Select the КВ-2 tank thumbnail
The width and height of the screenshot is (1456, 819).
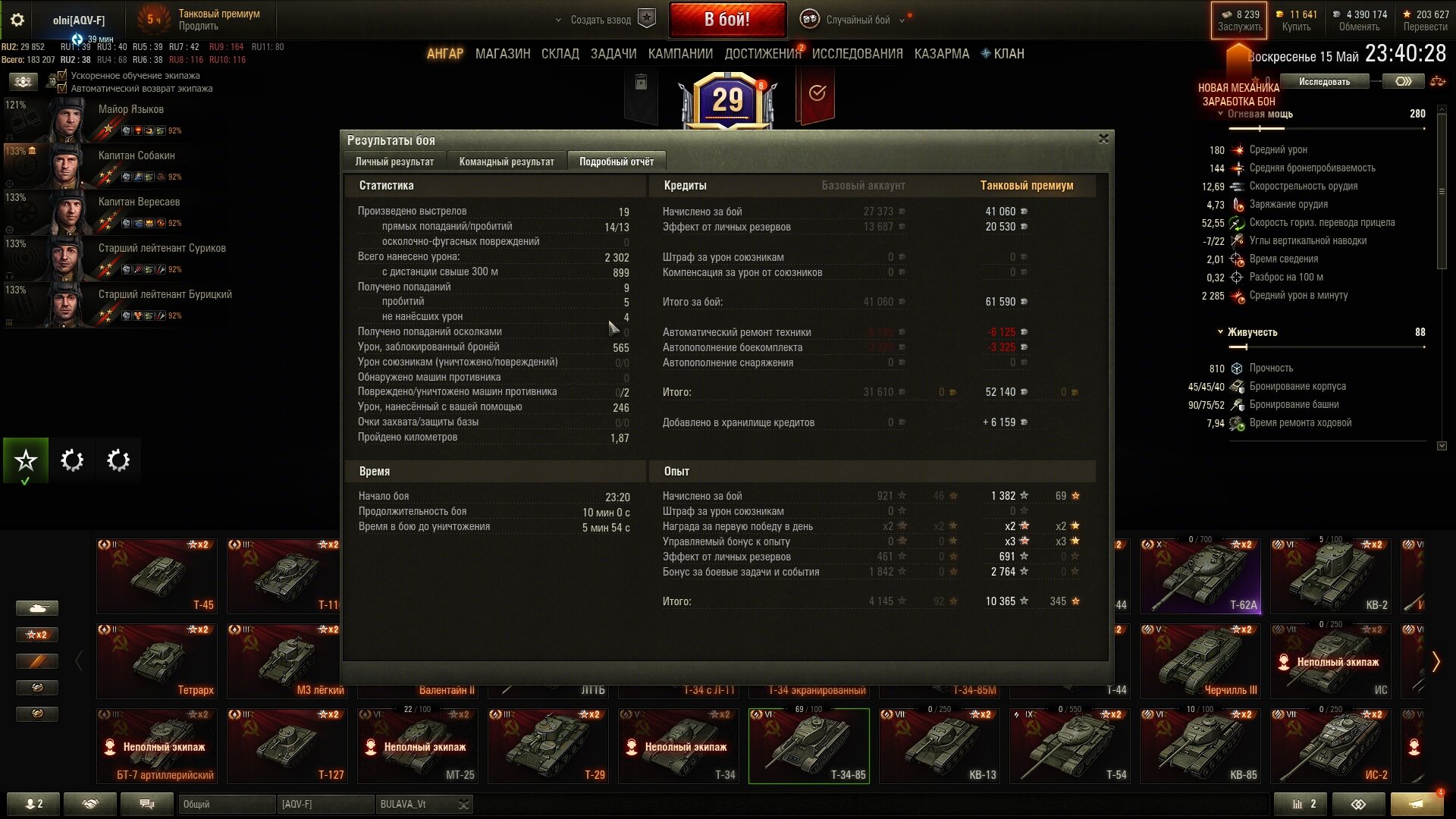coord(1331,576)
